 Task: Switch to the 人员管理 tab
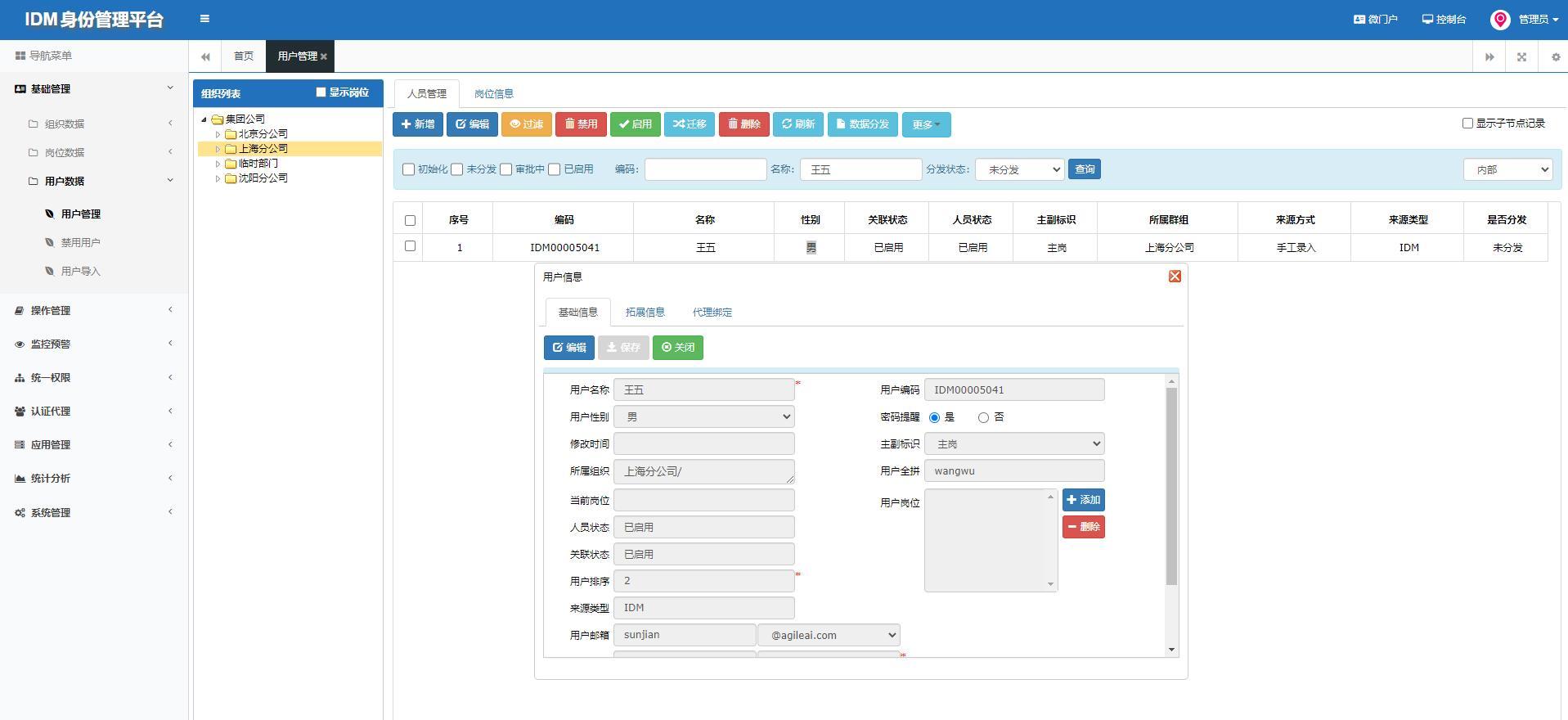pos(427,94)
